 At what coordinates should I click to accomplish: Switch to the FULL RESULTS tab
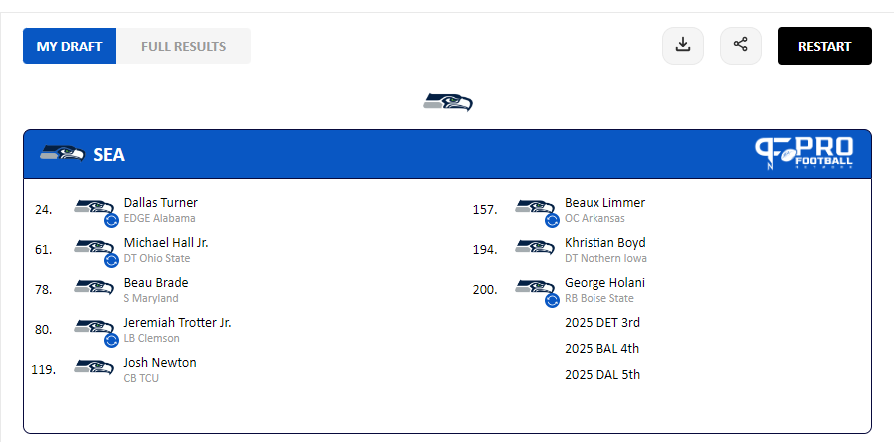(x=183, y=46)
